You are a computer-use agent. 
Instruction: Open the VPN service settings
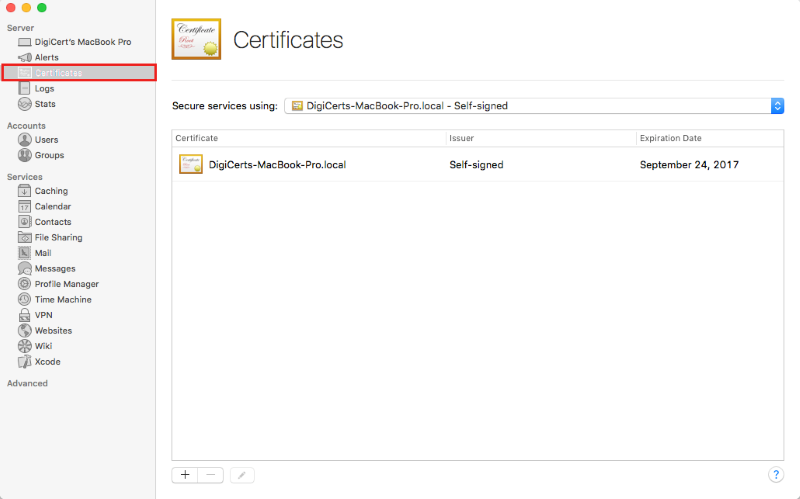(x=43, y=315)
